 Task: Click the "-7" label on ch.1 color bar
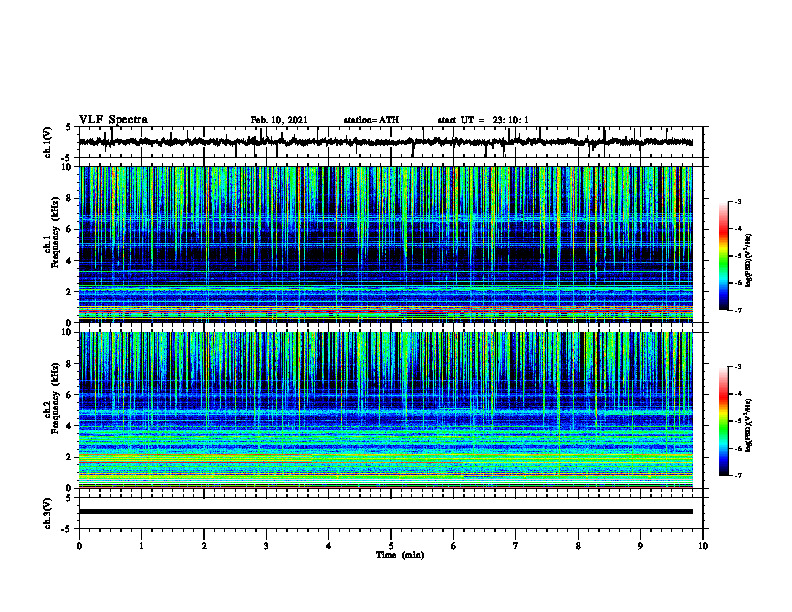(x=738, y=310)
